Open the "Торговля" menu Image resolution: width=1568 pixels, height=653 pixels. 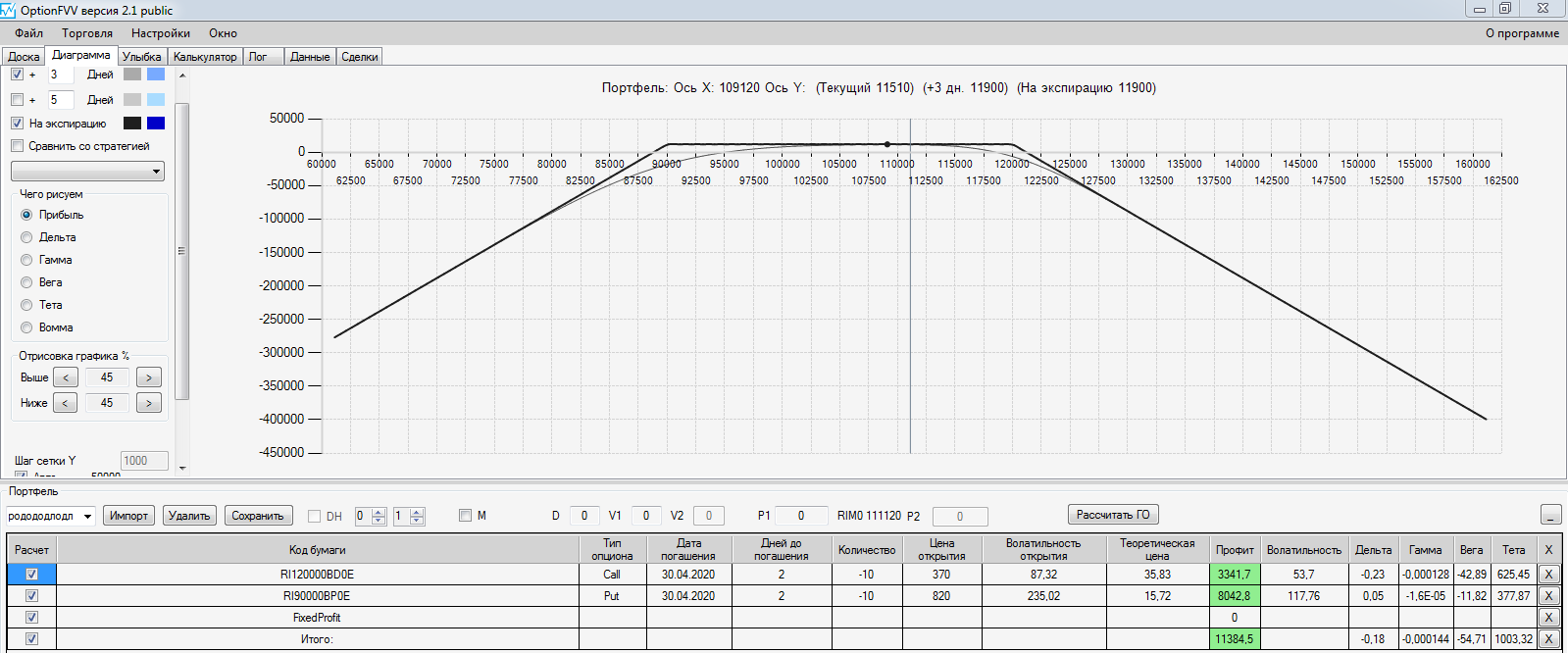pyautogui.click(x=87, y=33)
